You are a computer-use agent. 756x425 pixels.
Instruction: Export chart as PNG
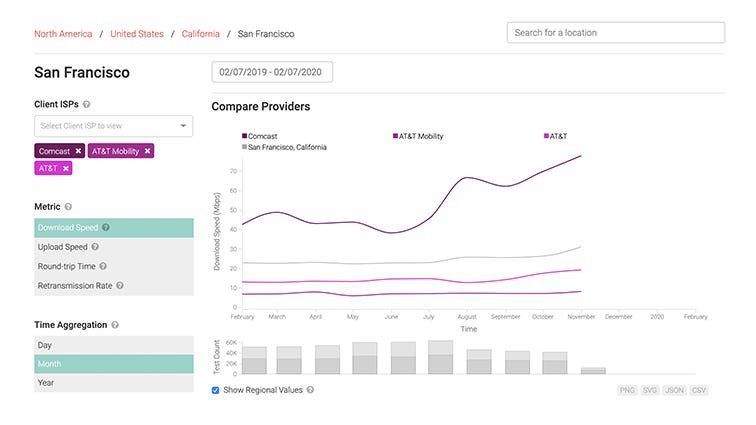[x=627, y=390]
